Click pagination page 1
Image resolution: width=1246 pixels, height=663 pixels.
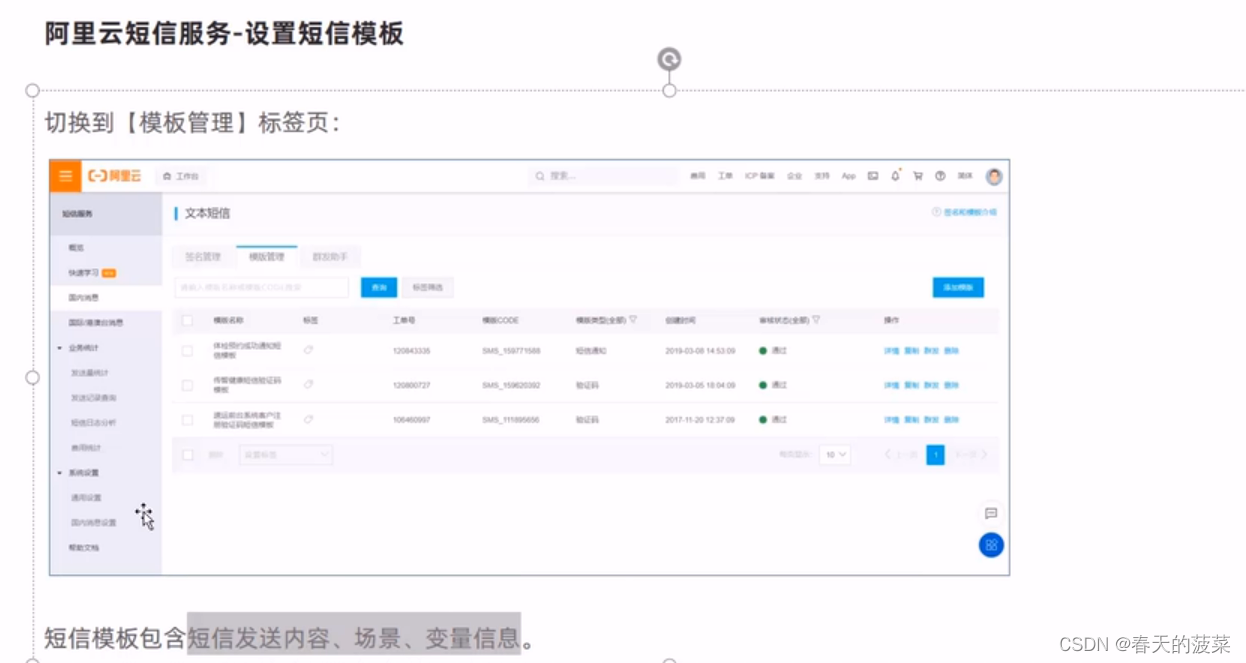point(935,455)
